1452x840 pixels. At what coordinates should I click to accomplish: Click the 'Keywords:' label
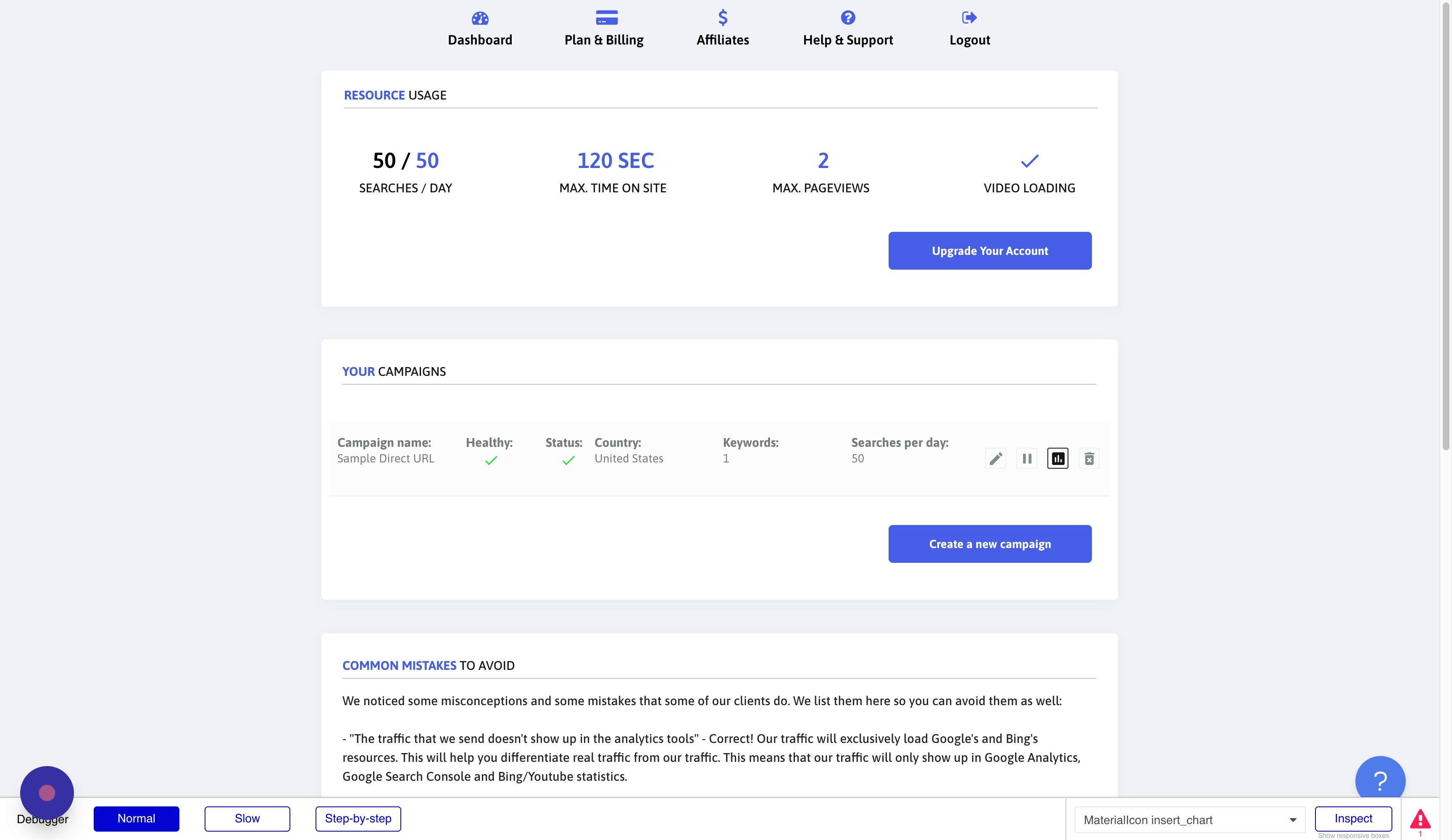click(750, 442)
